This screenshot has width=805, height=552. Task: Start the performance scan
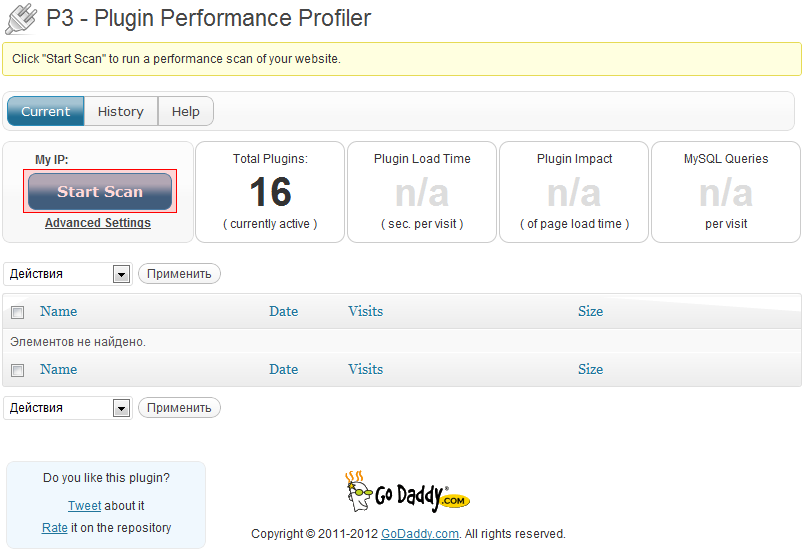(100, 192)
